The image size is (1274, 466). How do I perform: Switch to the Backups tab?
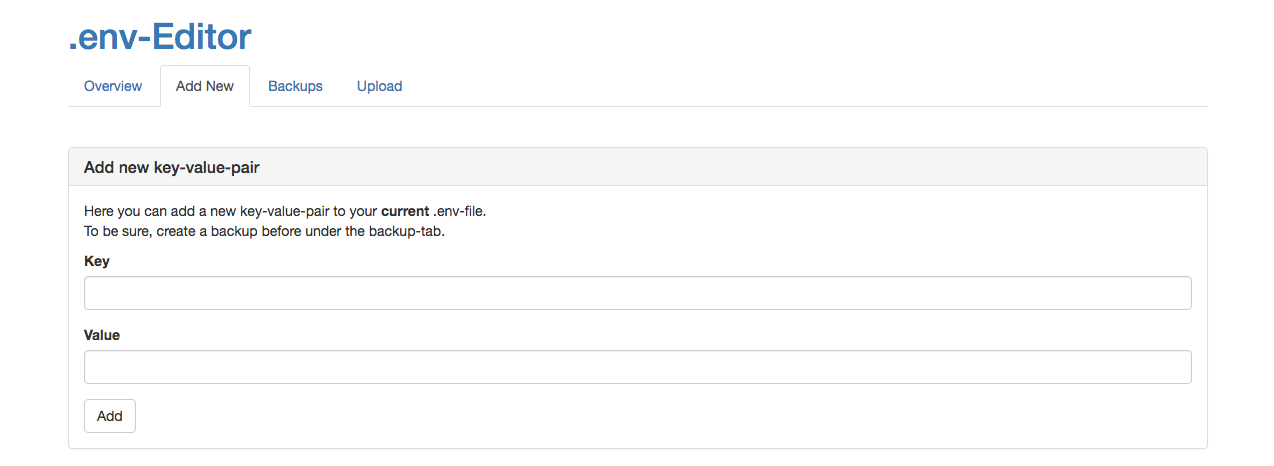point(295,86)
